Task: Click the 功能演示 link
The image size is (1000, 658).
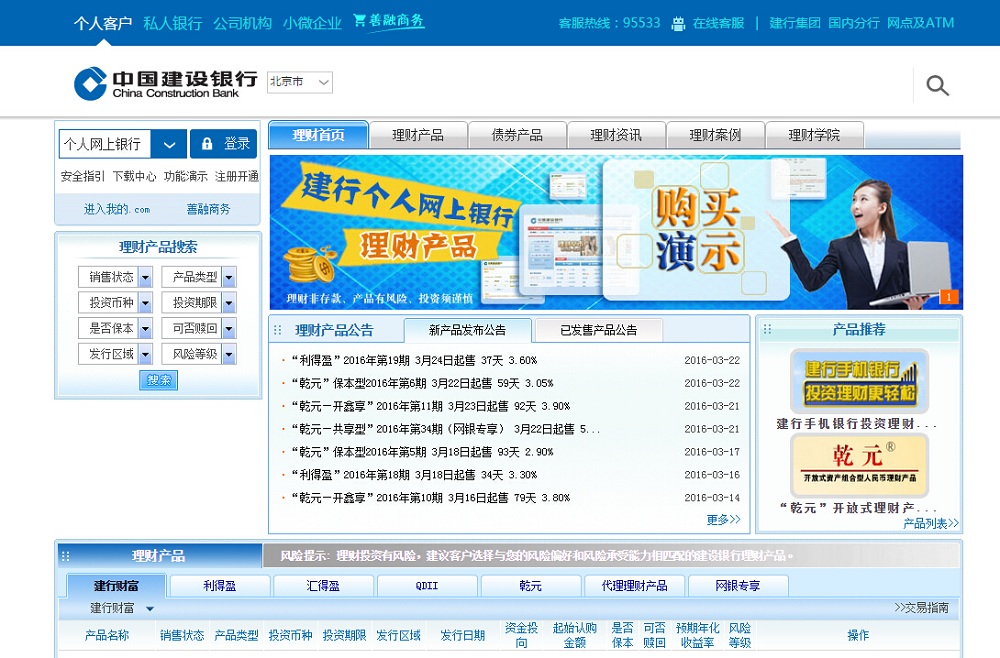Action: 186,176
